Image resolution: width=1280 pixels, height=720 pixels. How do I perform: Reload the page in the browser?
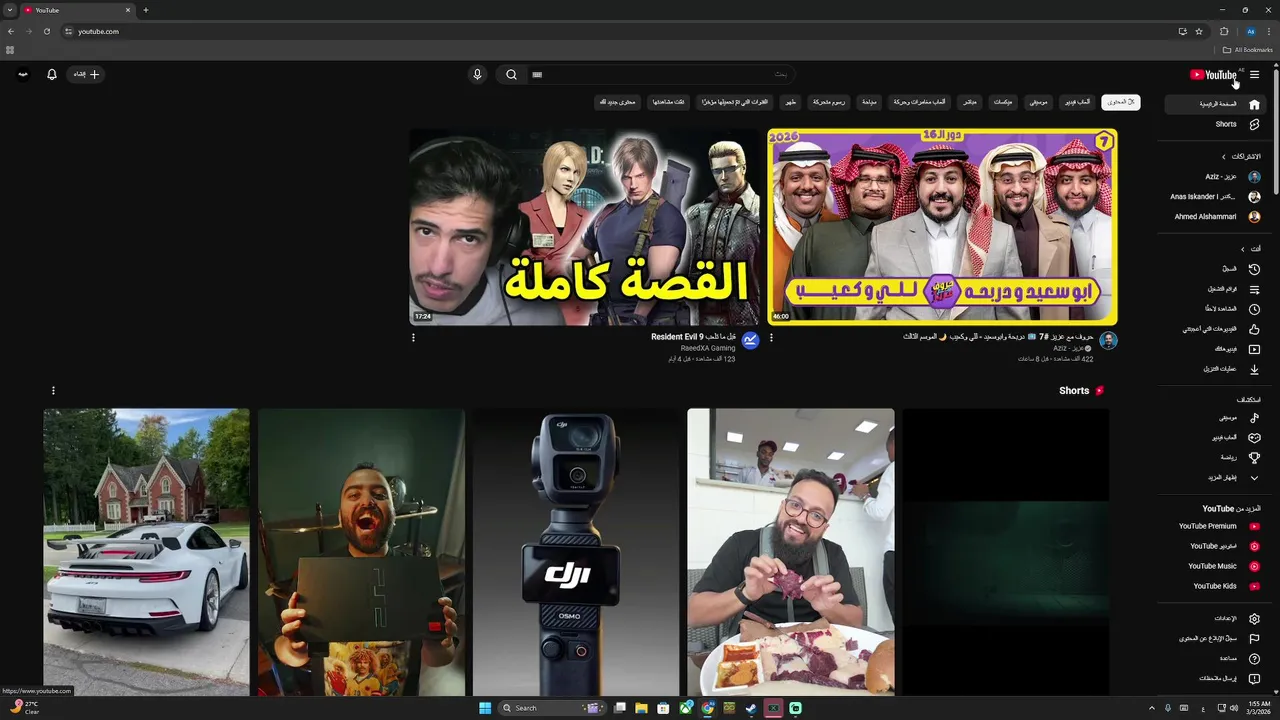coord(46,31)
